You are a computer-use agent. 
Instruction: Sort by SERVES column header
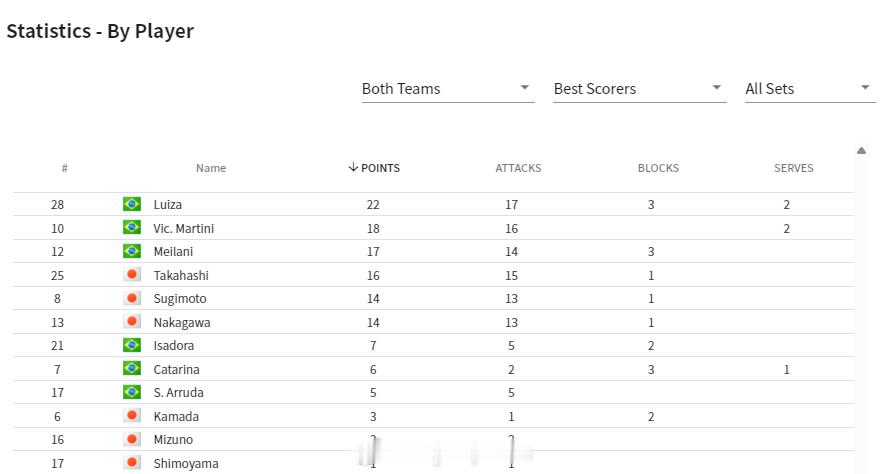(x=793, y=168)
